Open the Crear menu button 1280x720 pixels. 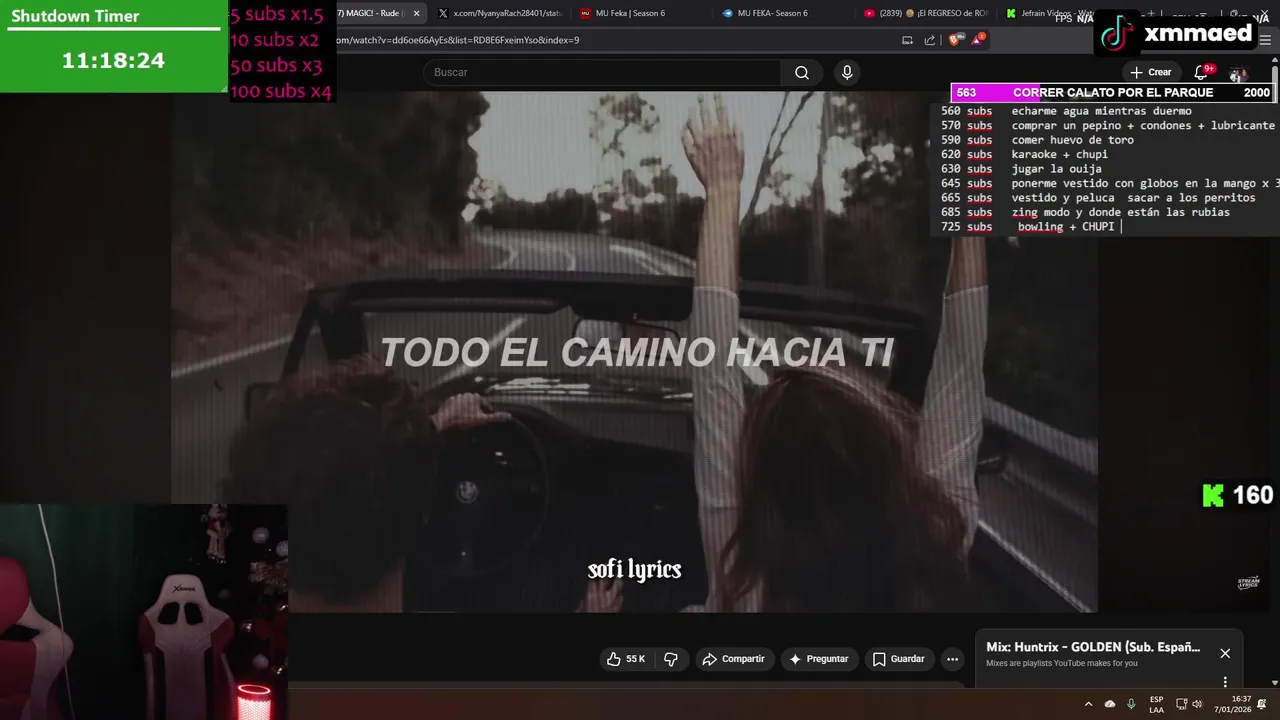(x=1150, y=72)
